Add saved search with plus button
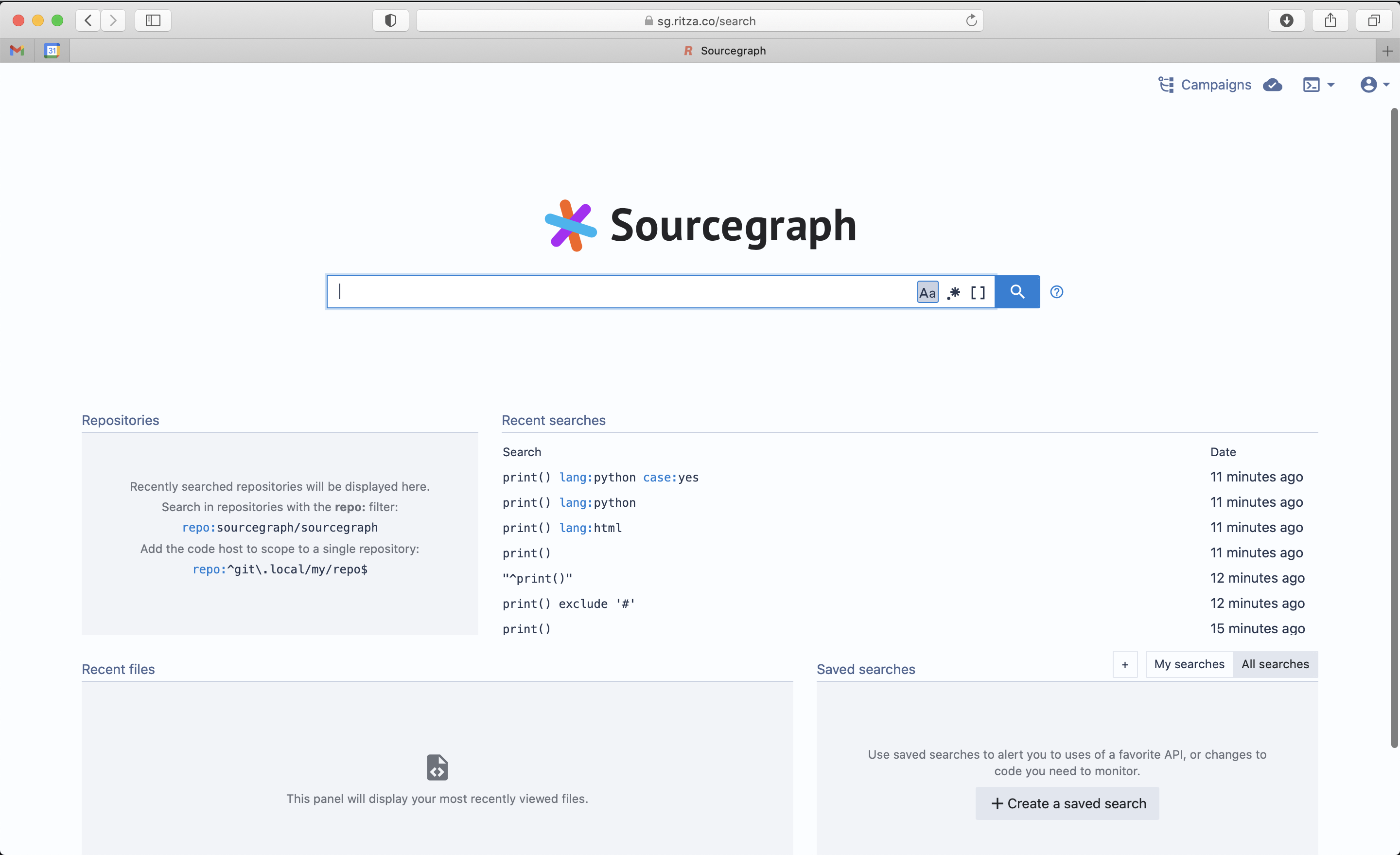The height and width of the screenshot is (855, 1400). coord(1125,664)
